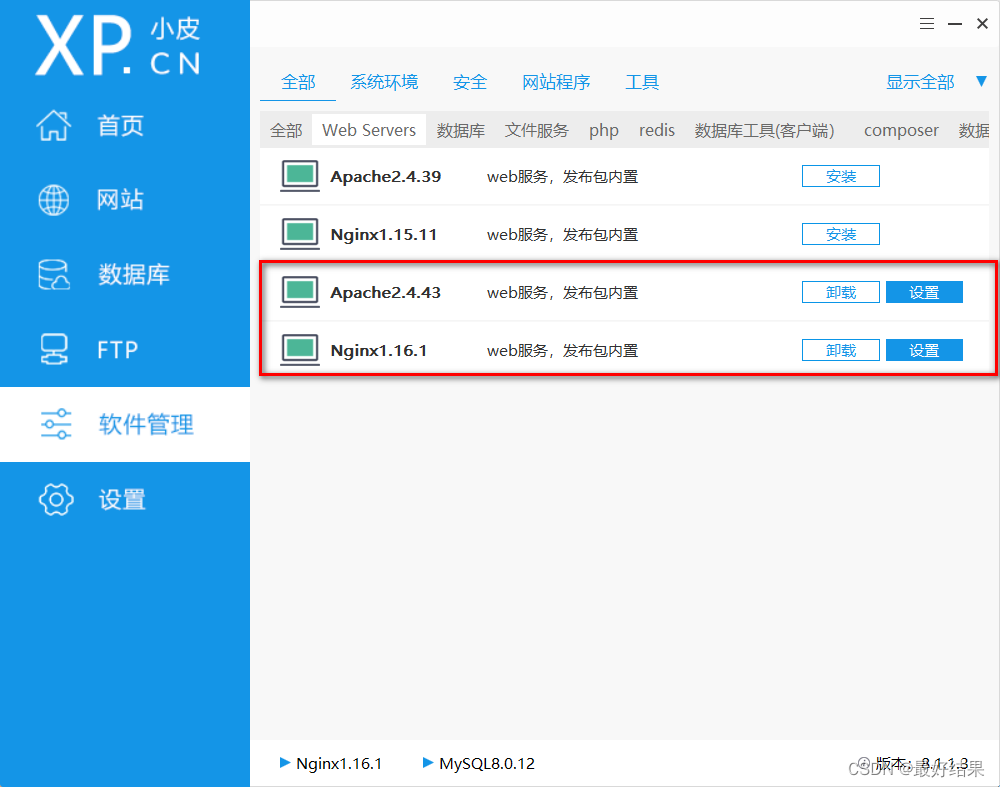Screen dimensions: 1000x787
Task: Uninstall Nginx1.16.1 with 卸载 button
Action: 841,350
